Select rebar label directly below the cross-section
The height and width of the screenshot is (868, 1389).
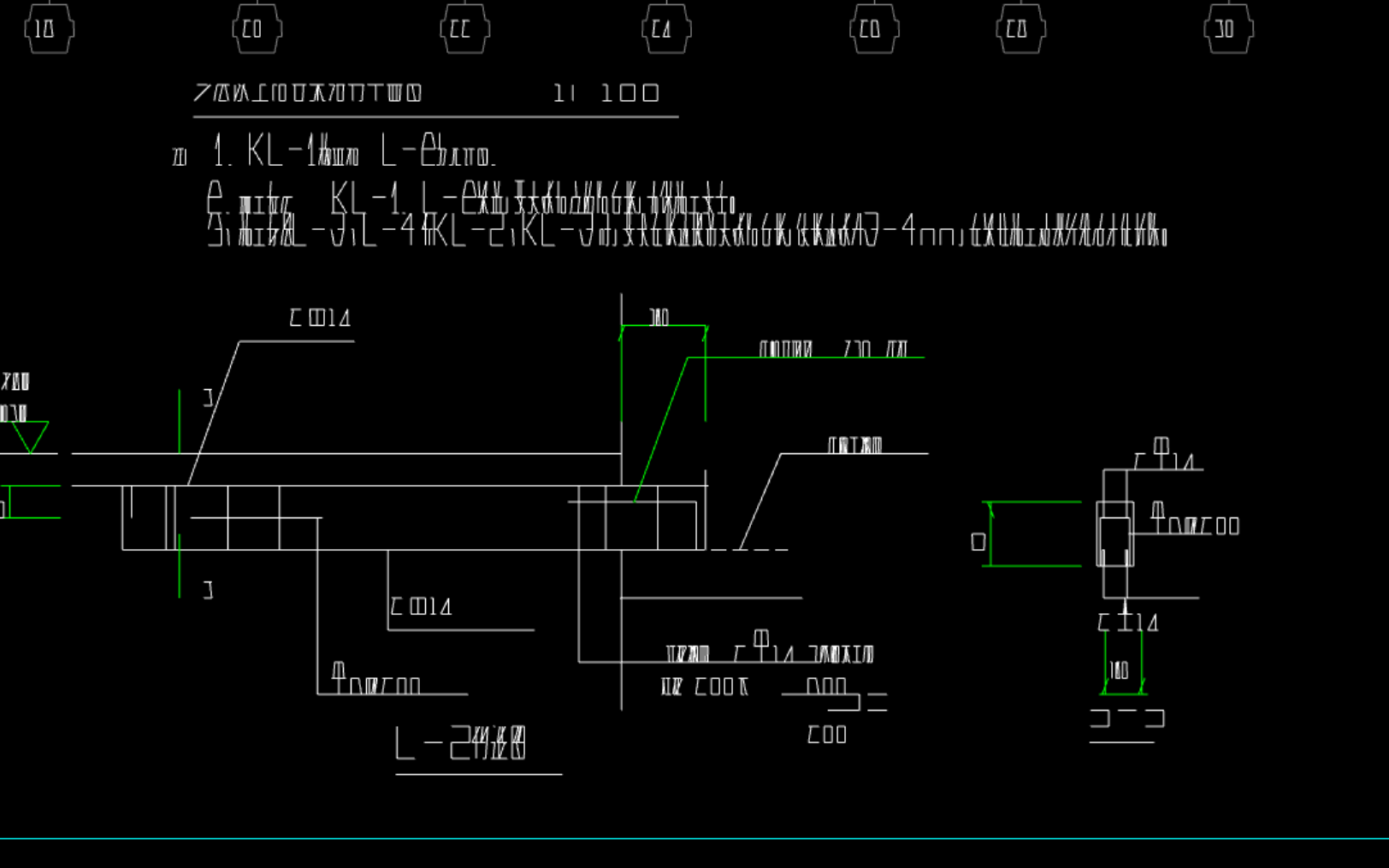[1128, 623]
